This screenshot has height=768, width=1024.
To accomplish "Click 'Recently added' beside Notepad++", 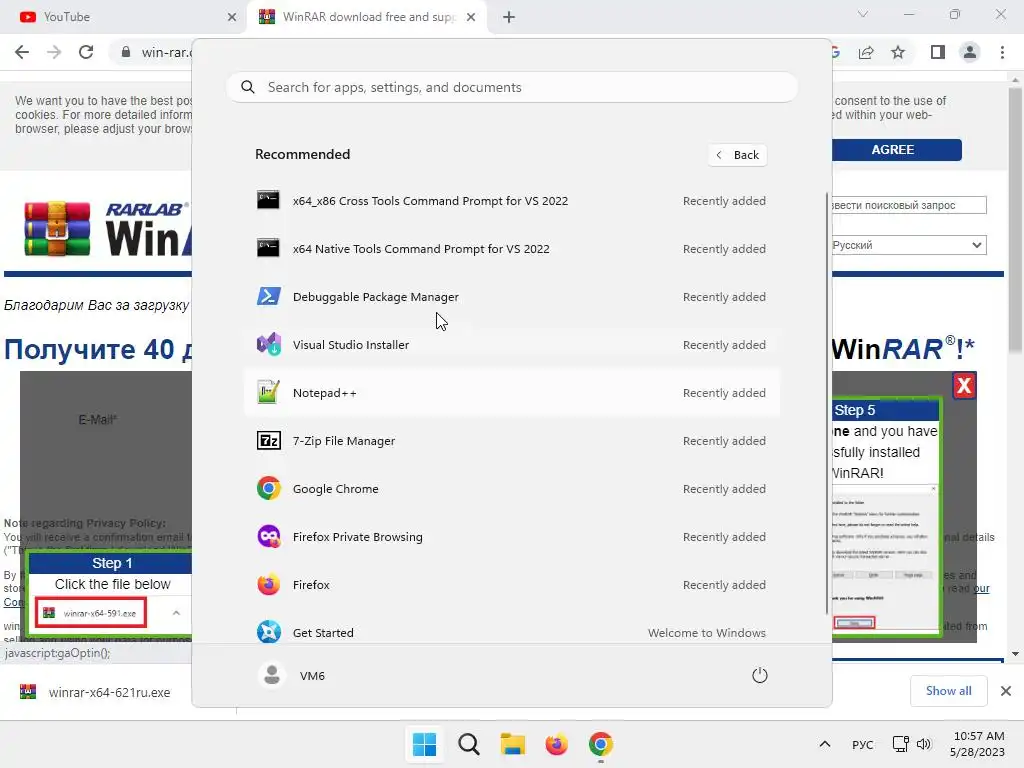I will [x=724, y=392].
